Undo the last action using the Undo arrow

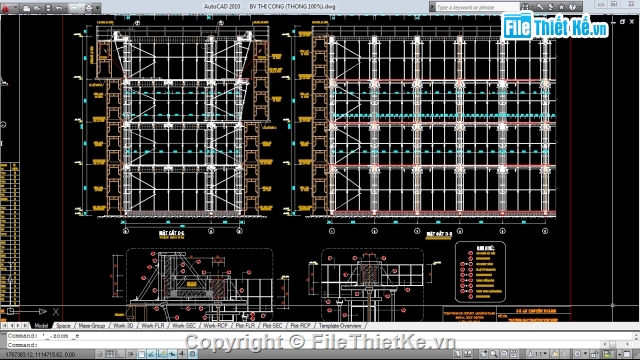pyautogui.click(x=59, y=8)
